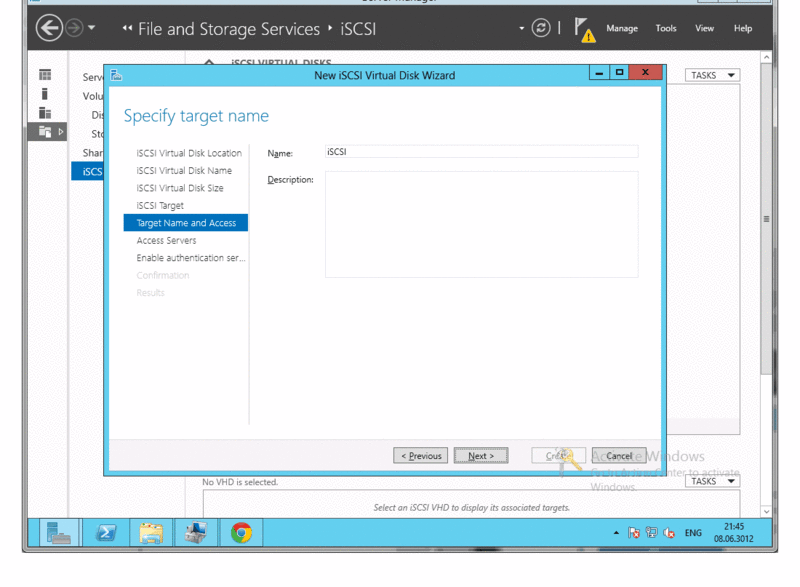Image resolution: width=800 pixels, height=587 pixels.
Task: Click the Next button
Action: tap(481, 455)
